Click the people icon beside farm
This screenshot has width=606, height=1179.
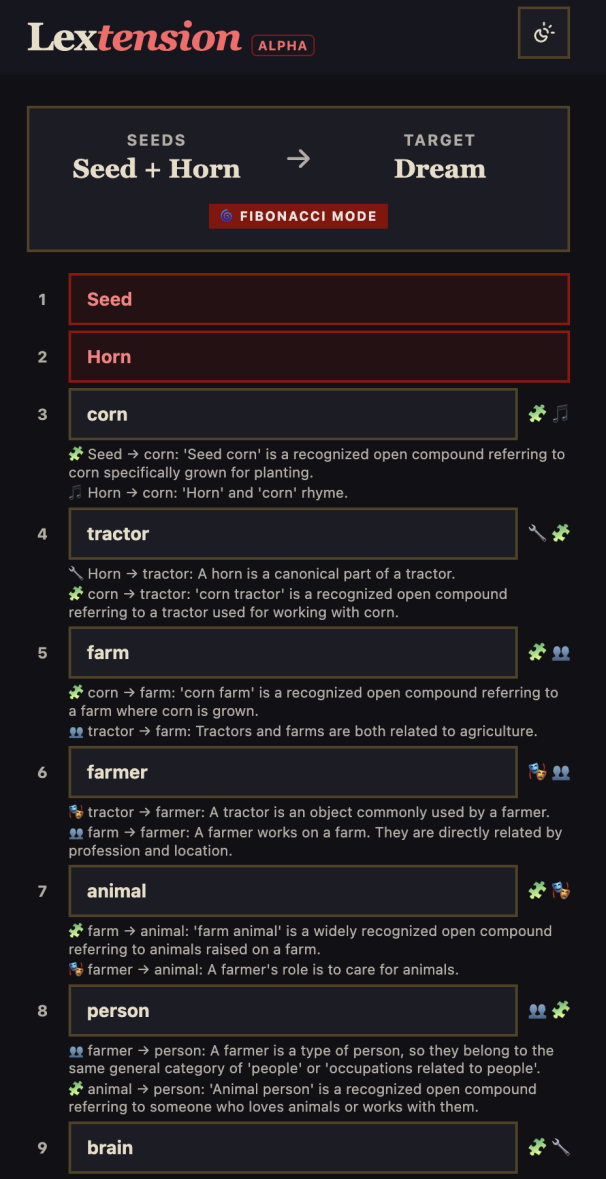(x=560, y=652)
